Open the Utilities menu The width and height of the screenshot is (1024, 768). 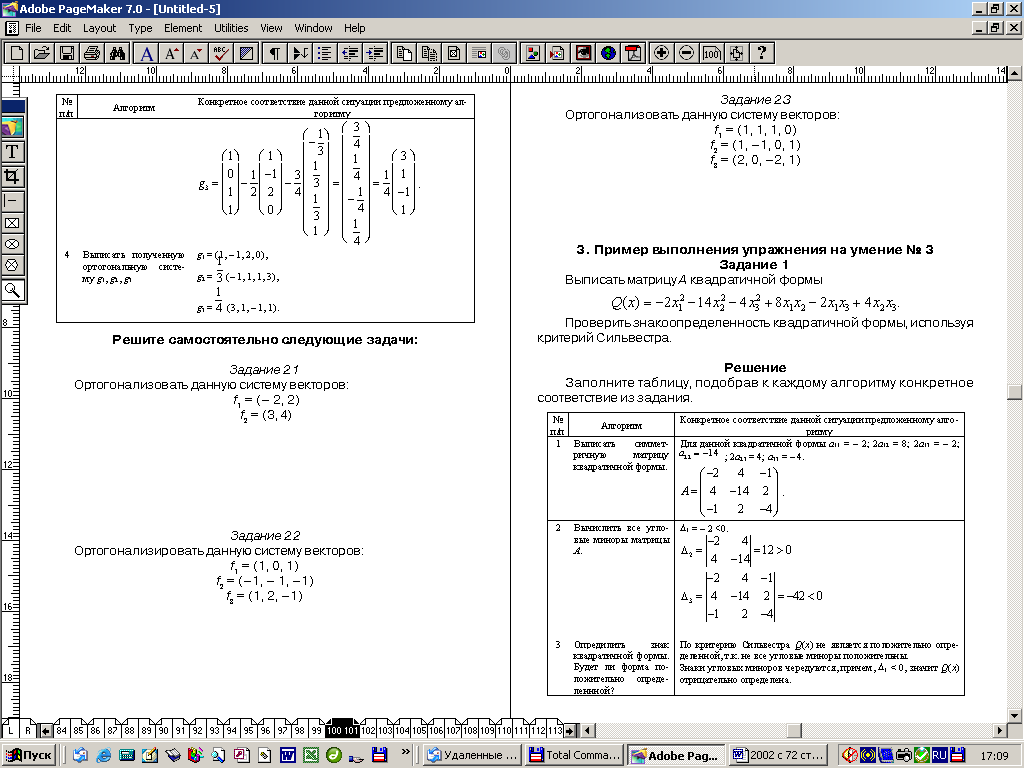tap(231, 28)
